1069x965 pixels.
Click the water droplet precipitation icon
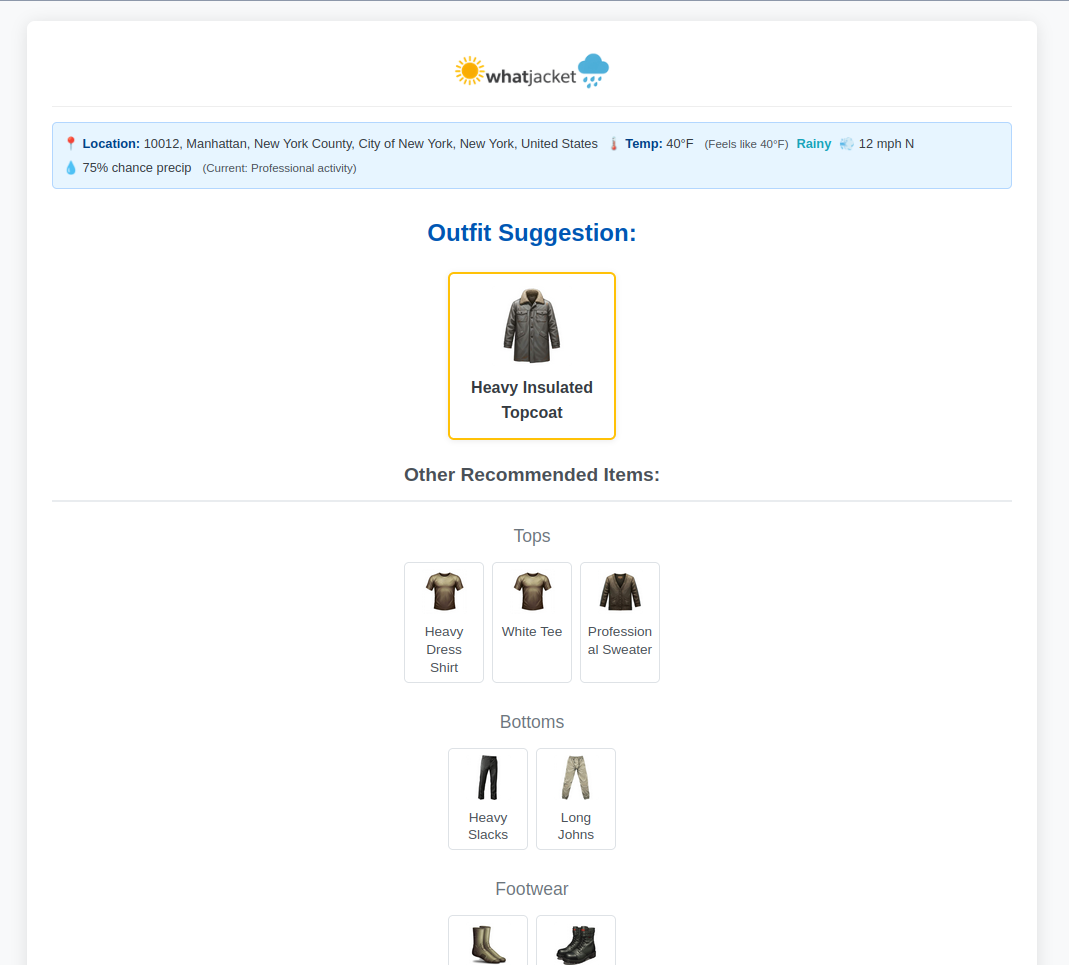[69, 167]
